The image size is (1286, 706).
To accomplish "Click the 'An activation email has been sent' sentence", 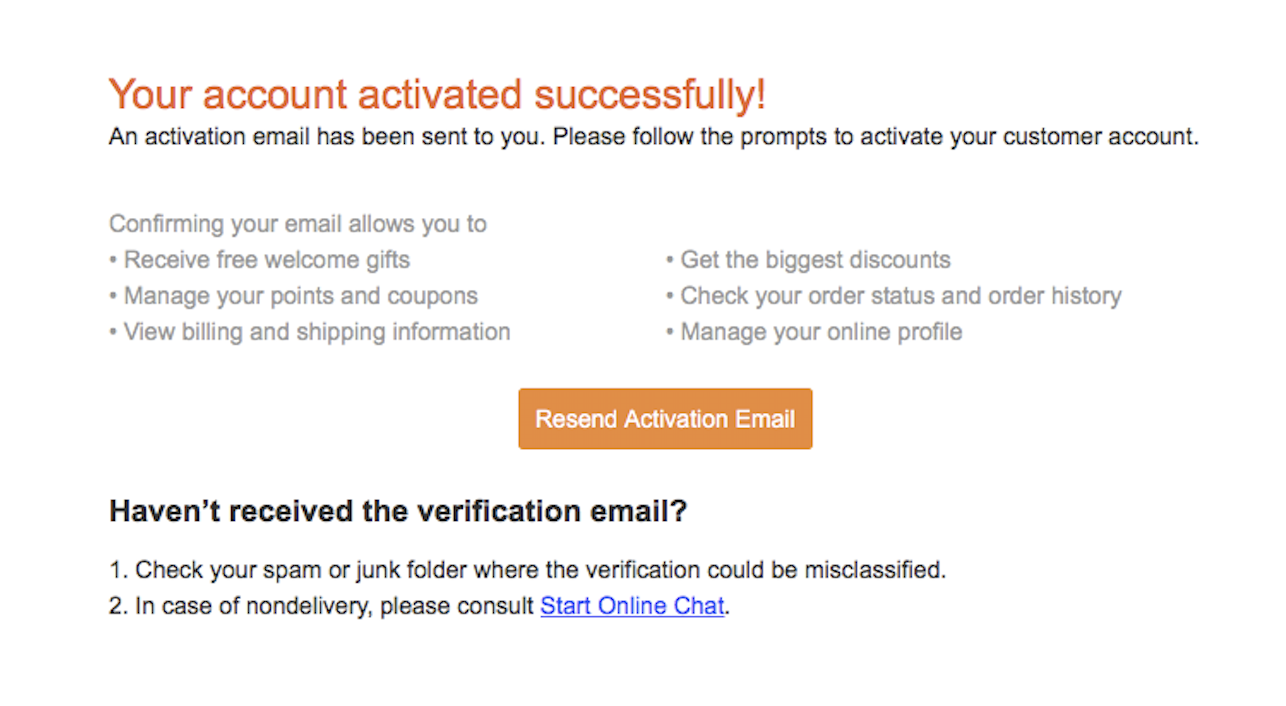I will [x=653, y=137].
